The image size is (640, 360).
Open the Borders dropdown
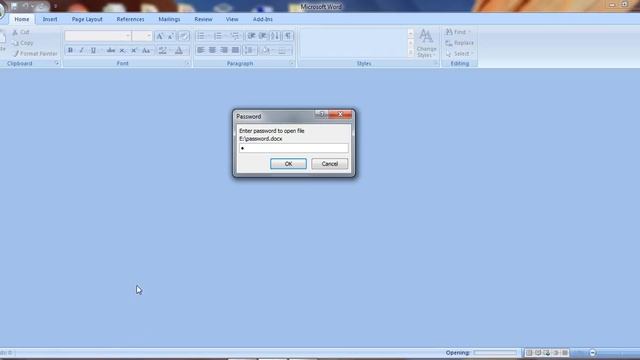(284, 50)
